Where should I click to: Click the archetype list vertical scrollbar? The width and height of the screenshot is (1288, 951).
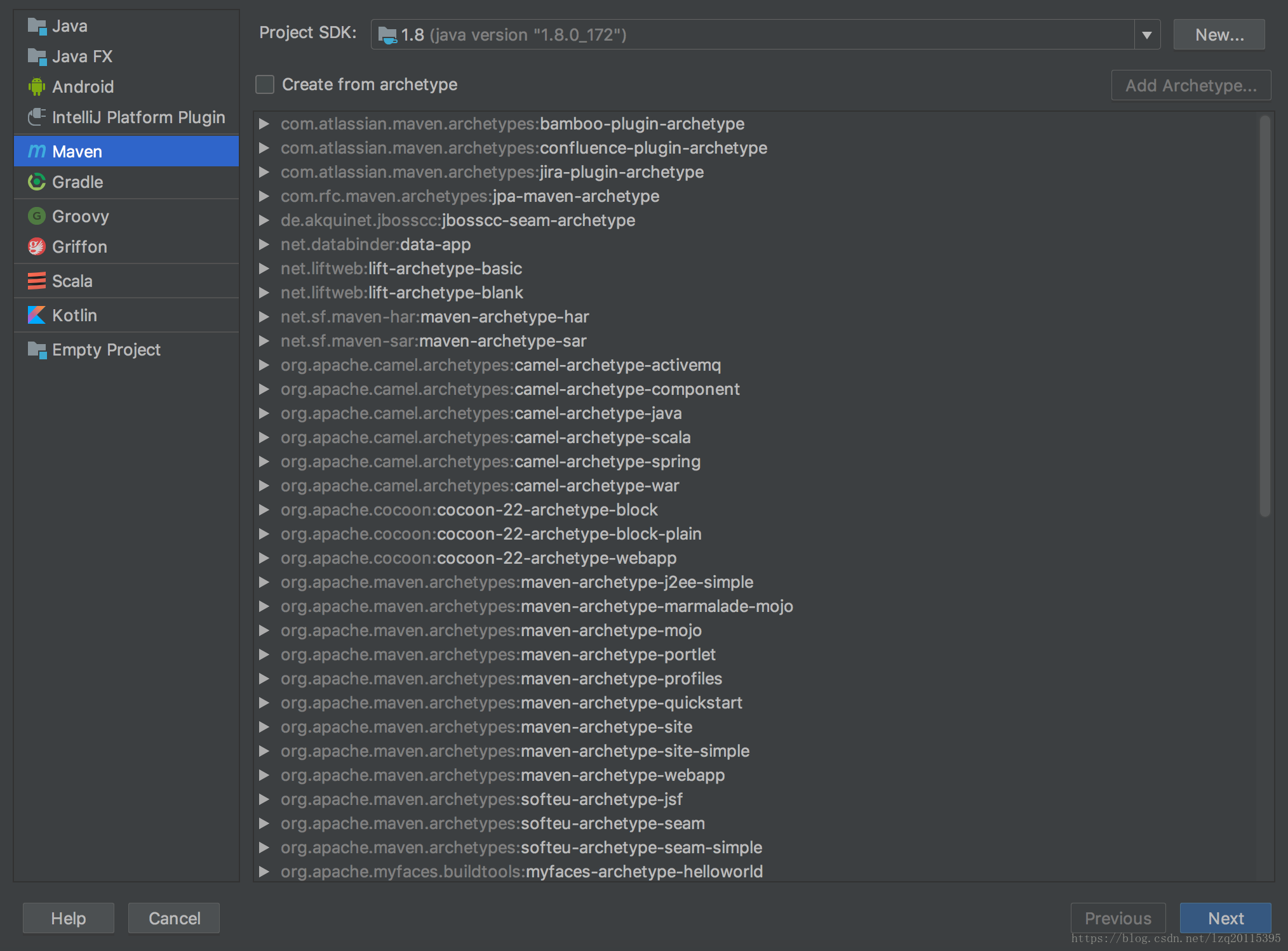pyautogui.click(x=1265, y=316)
